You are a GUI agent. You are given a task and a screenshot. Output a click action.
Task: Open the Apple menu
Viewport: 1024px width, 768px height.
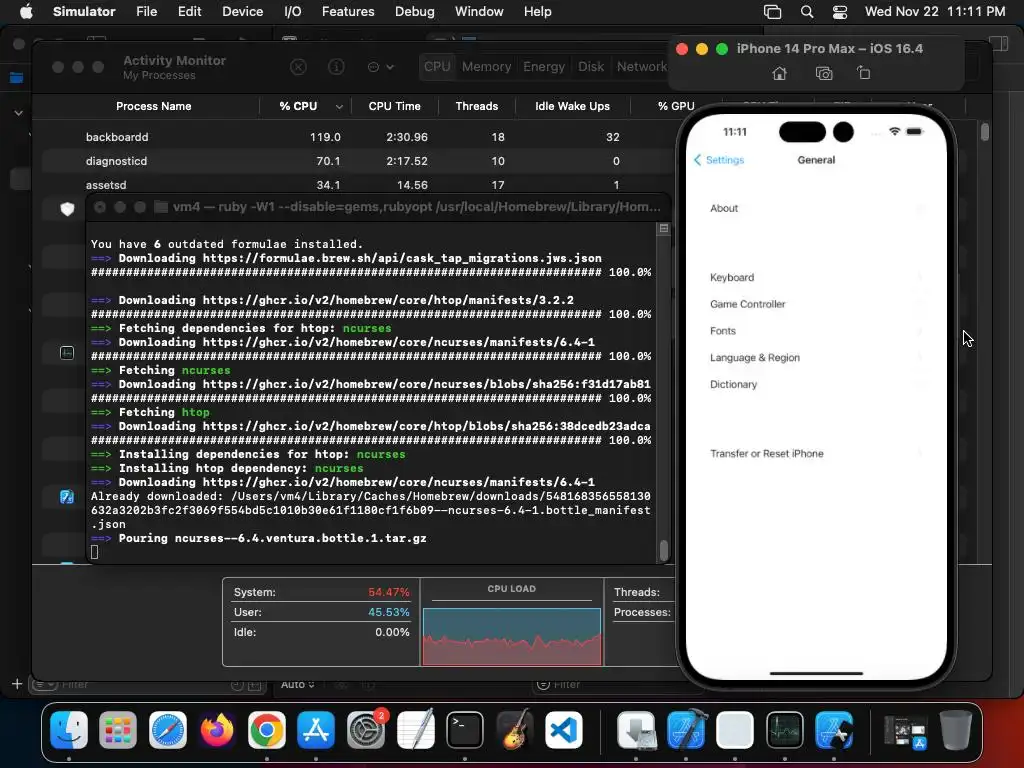[26, 12]
